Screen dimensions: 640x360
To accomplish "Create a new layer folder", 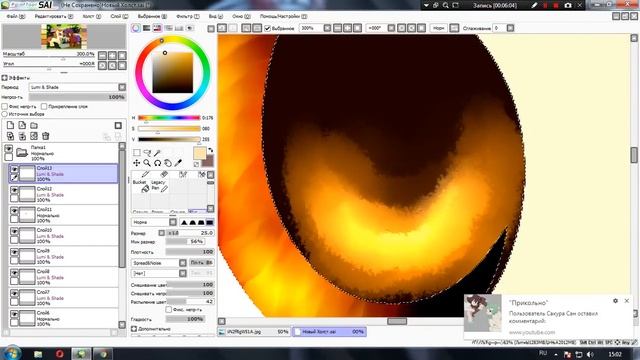I will (34, 125).
